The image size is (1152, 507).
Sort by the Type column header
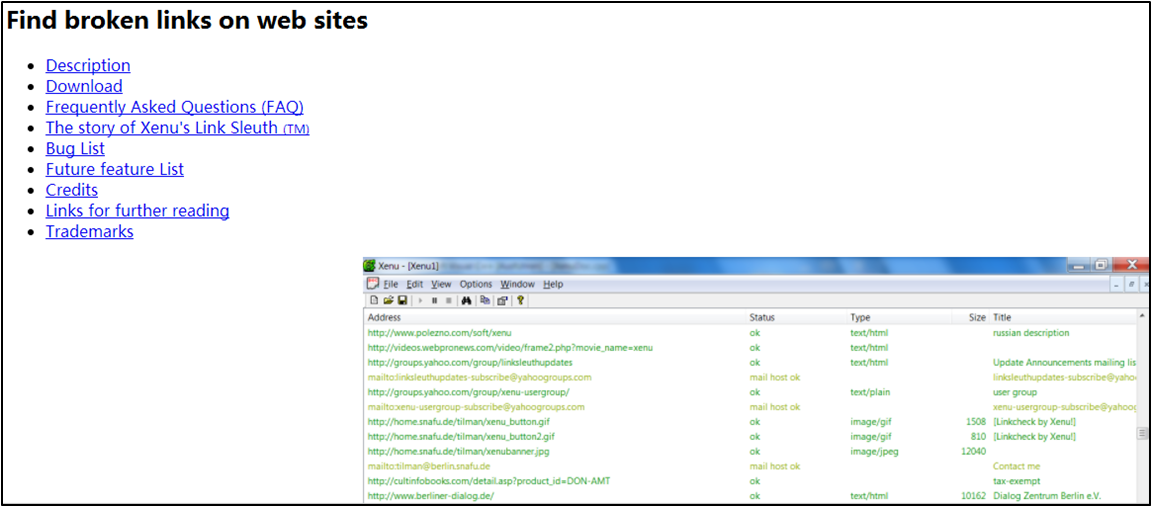pos(860,317)
